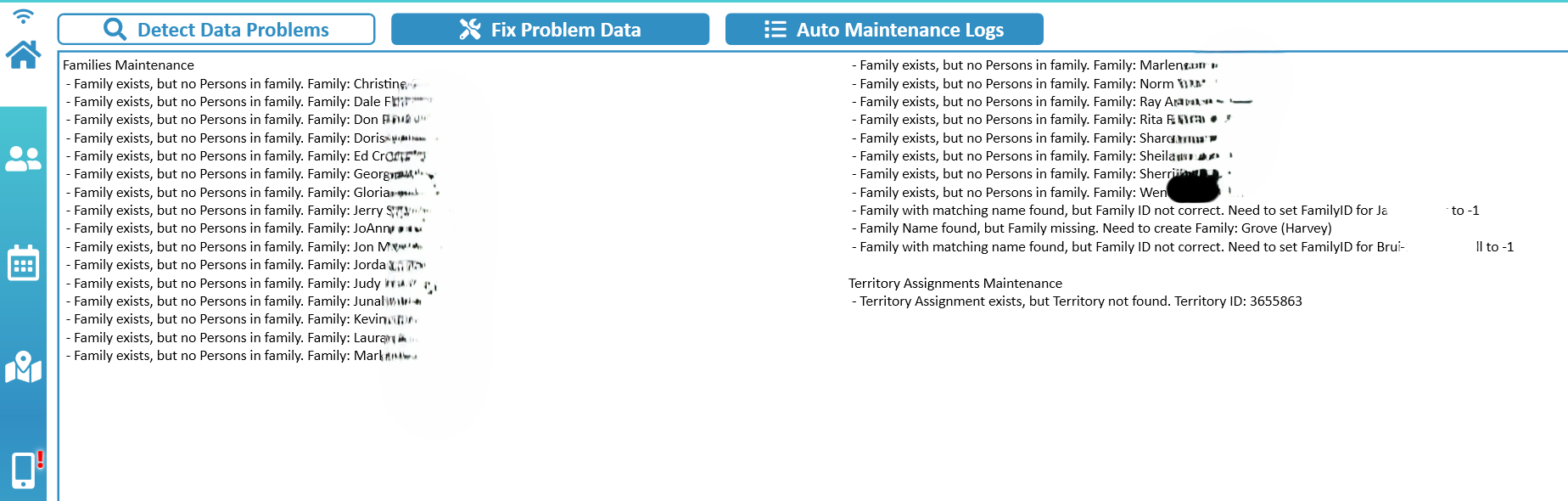Select the Family: Christine problem entry
Image resolution: width=1568 pixels, height=501 pixels.
click(241, 84)
